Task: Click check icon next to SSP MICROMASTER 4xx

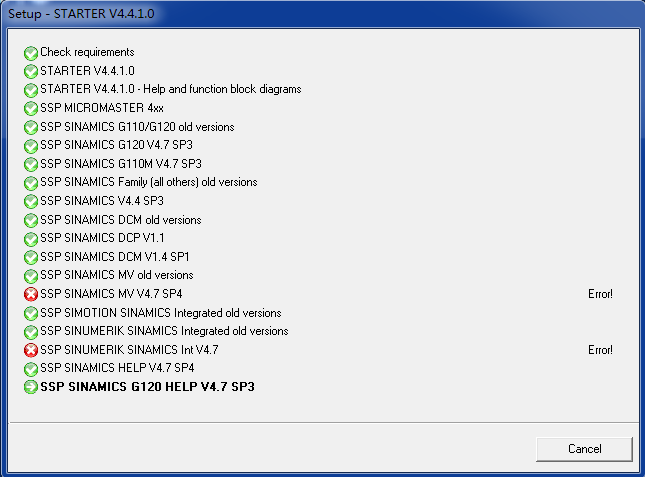Action: point(31,108)
